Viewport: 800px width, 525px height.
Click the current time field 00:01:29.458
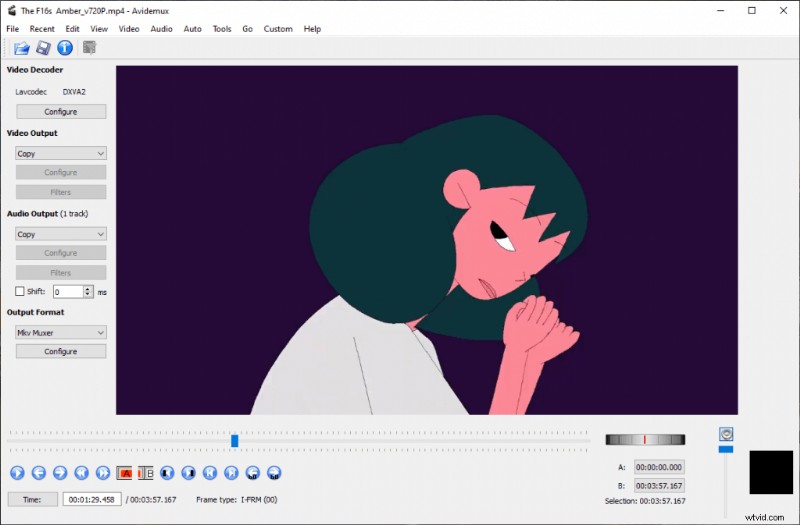point(92,499)
